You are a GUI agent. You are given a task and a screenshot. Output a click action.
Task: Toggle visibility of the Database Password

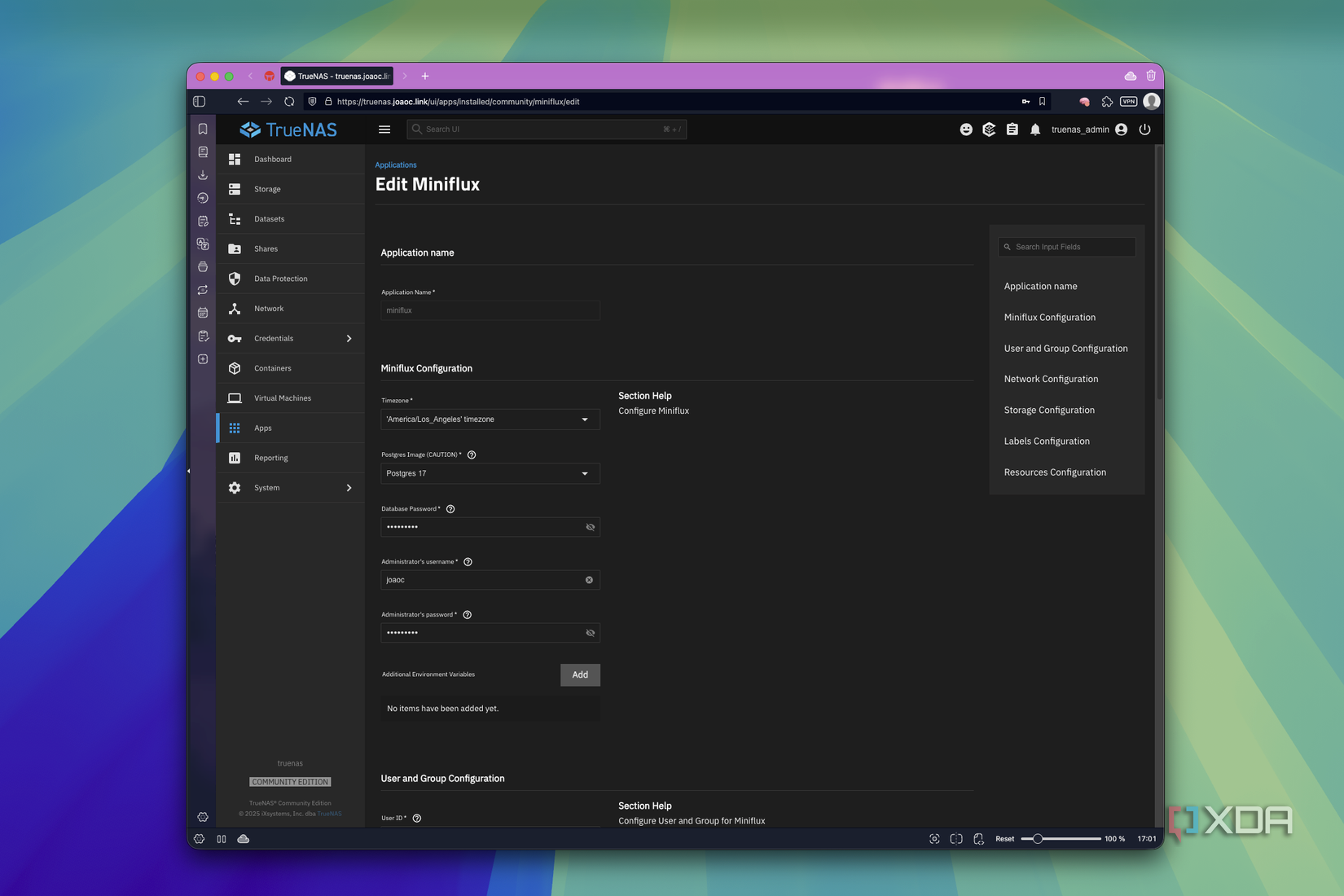click(x=590, y=527)
